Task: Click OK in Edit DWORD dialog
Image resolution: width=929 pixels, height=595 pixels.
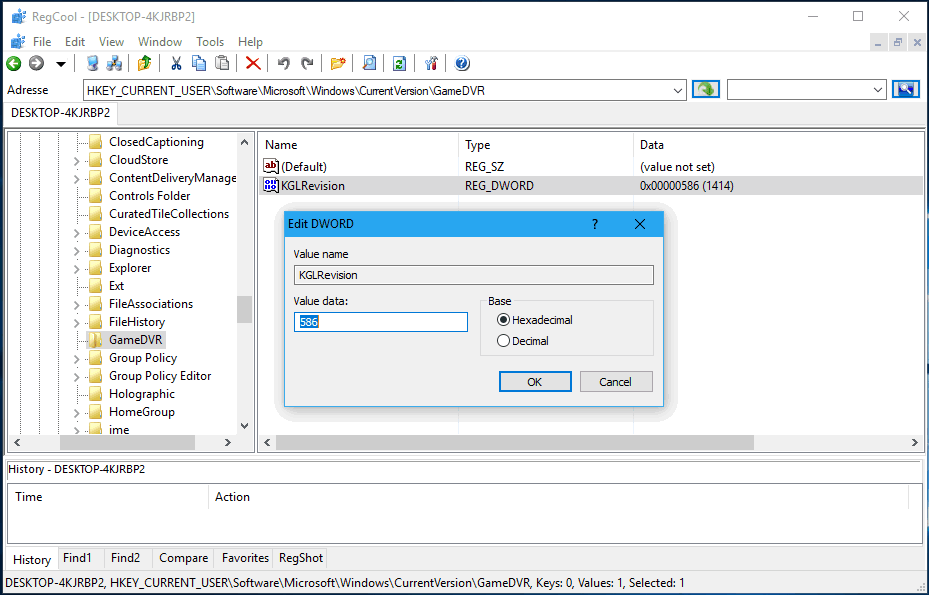Action: coord(535,382)
